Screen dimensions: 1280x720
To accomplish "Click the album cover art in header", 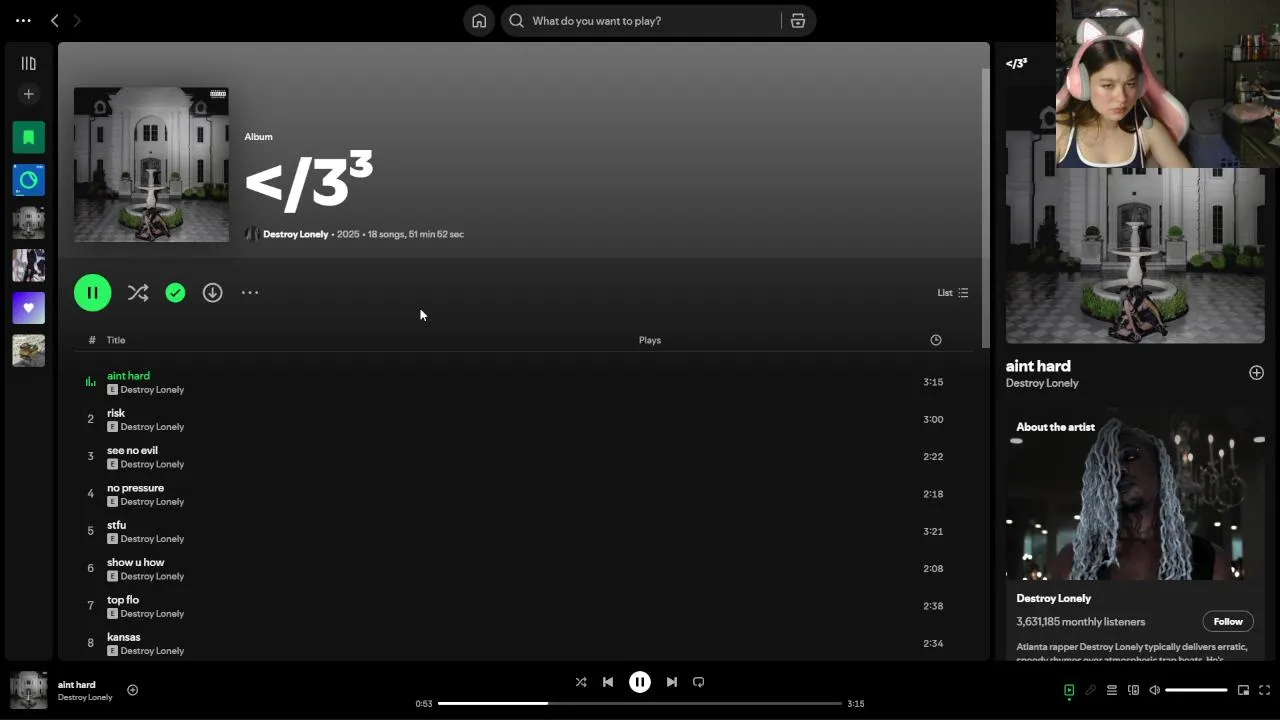I will [x=151, y=164].
